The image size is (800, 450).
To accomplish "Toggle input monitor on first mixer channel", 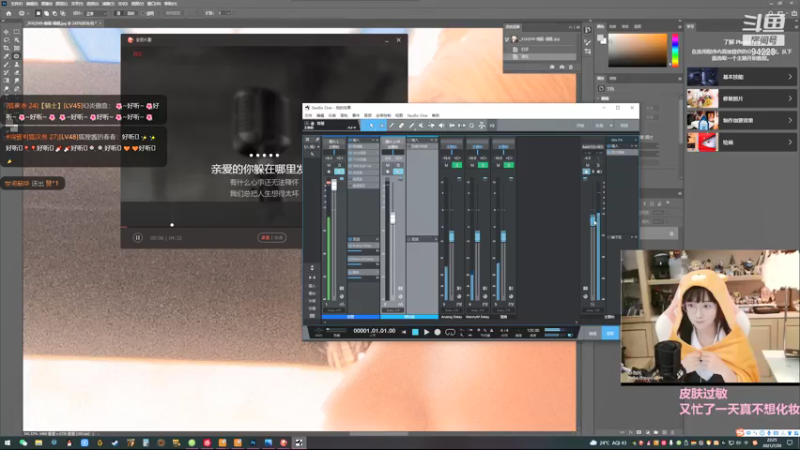I will [339, 172].
